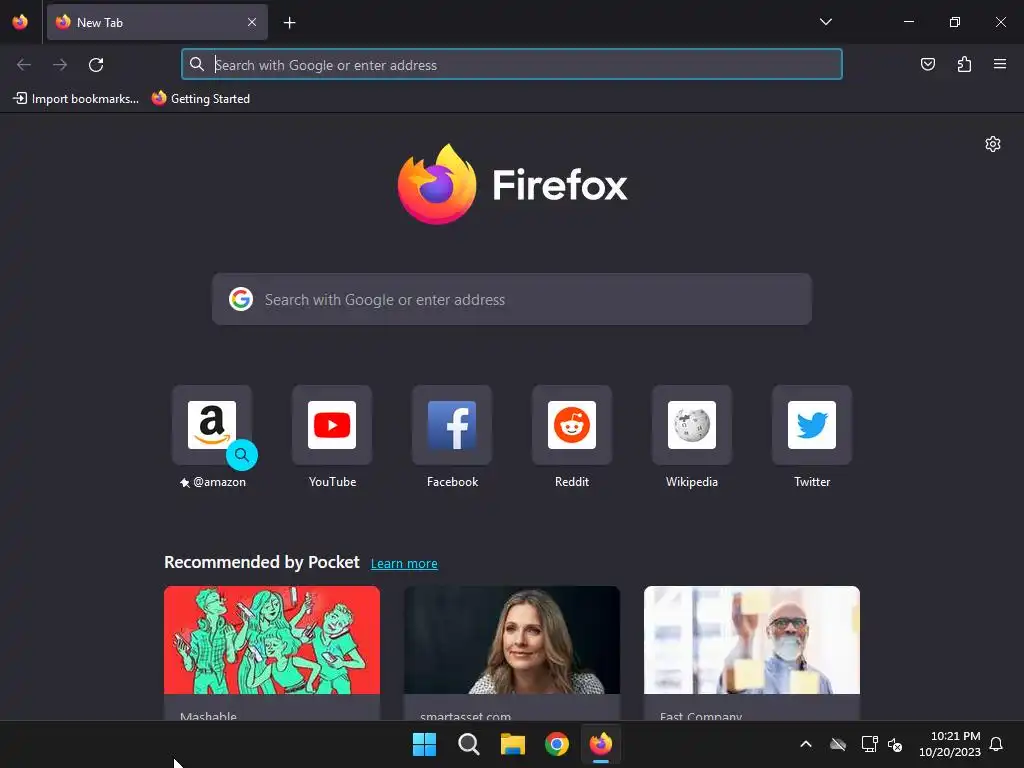Launch Google Chrome from taskbar
This screenshot has height=768, width=1024.
point(557,744)
